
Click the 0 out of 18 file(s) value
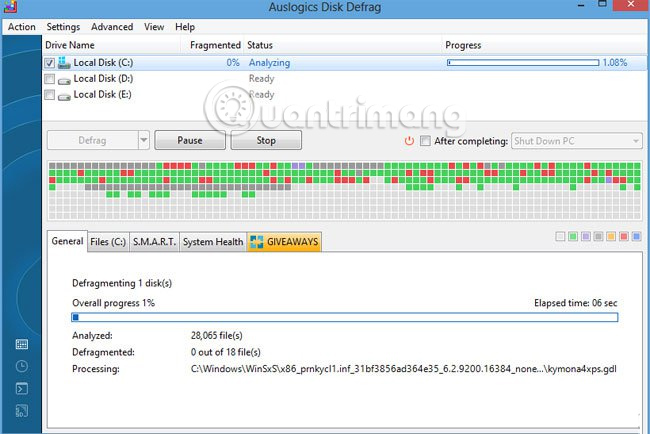[226, 352]
